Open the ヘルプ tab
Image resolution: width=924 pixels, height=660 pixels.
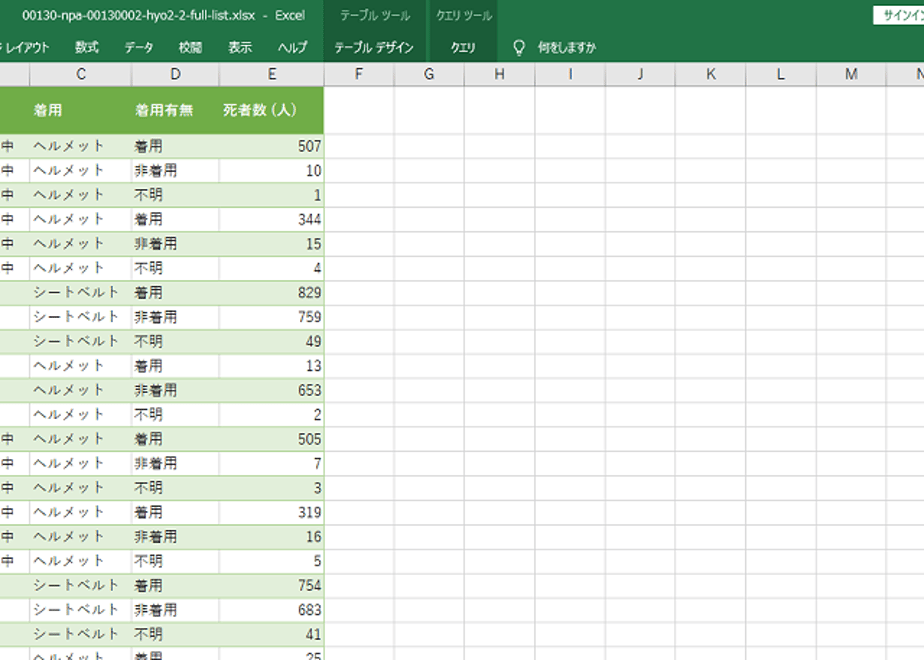pos(292,48)
